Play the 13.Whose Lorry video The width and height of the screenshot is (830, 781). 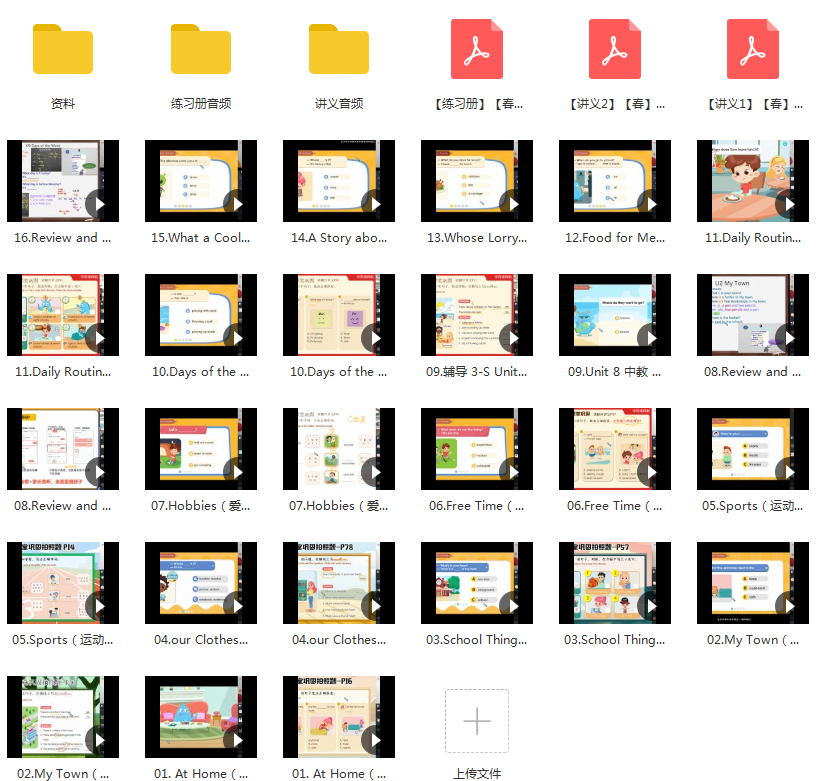pyautogui.click(x=477, y=181)
